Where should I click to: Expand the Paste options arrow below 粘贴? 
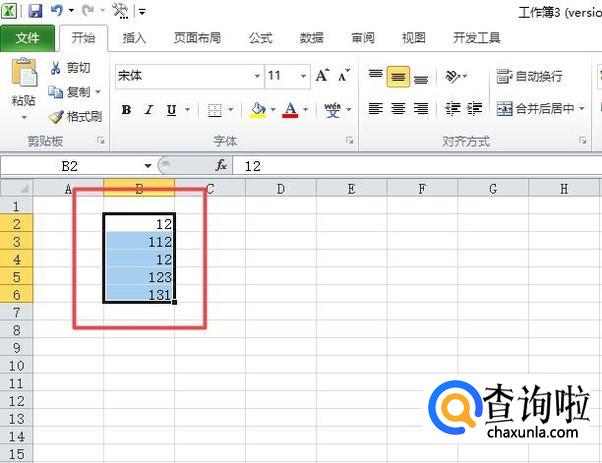pyautogui.click(x=24, y=118)
